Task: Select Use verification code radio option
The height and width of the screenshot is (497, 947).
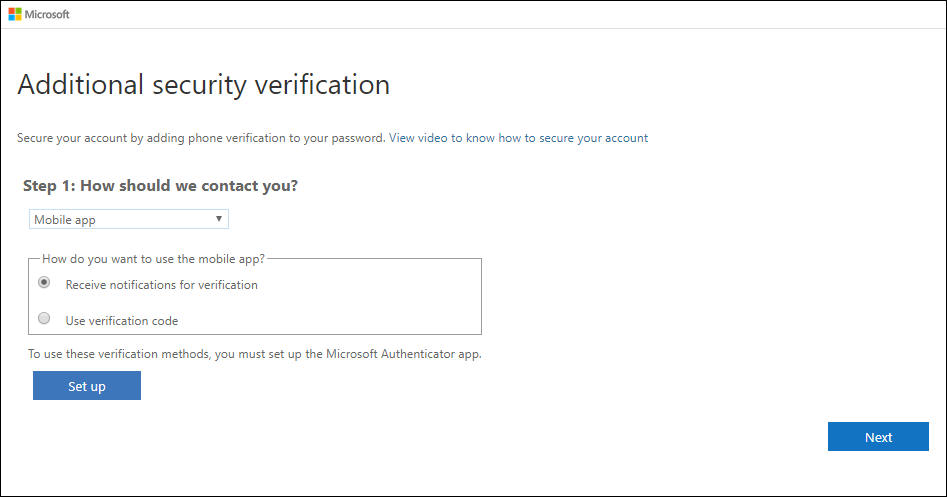Action: pyautogui.click(x=44, y=318)
